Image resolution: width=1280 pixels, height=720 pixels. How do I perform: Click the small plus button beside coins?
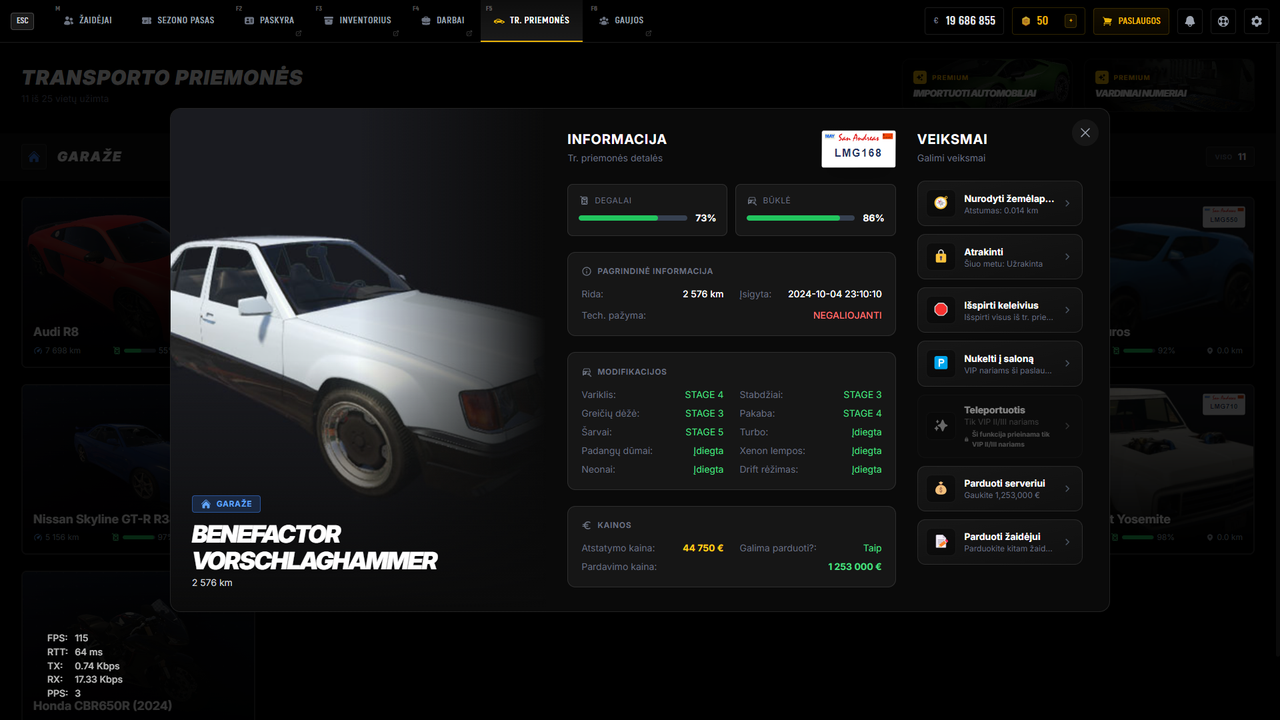[1071, 20]
